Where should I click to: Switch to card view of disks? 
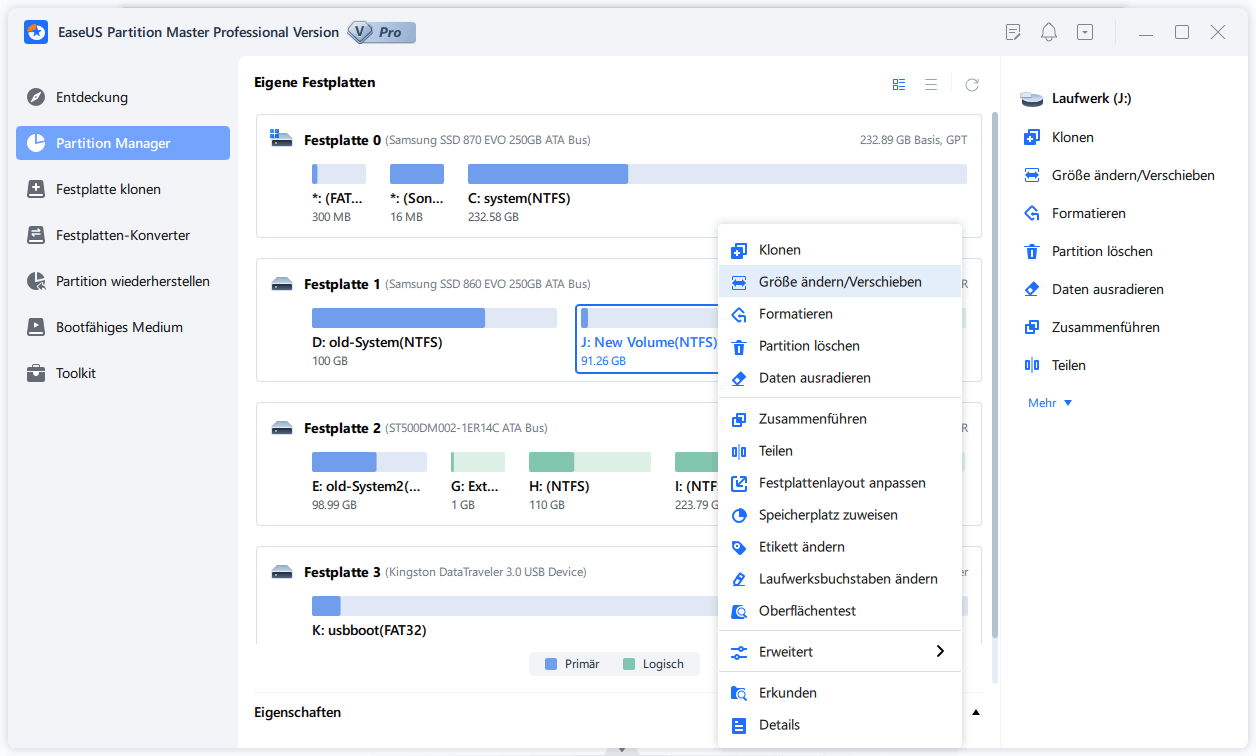(899, 85)
